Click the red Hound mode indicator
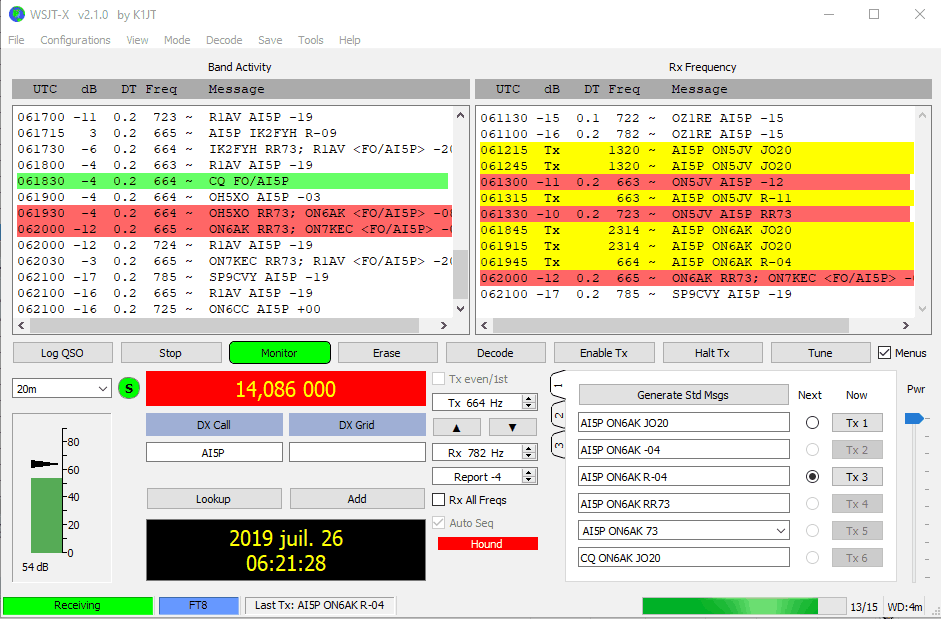Image resolution: width=941 pixels, height=619 pixels. [x=487, y=544]
